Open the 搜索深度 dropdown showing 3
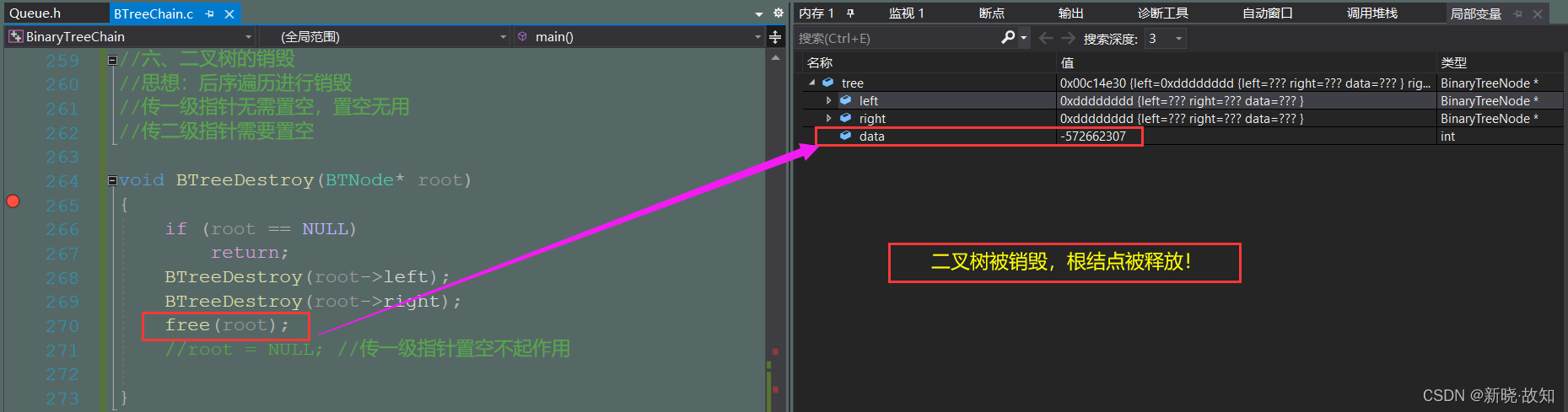This screenshot has height=412, width=1568. pyautogui.click(x=1165, y=38)
